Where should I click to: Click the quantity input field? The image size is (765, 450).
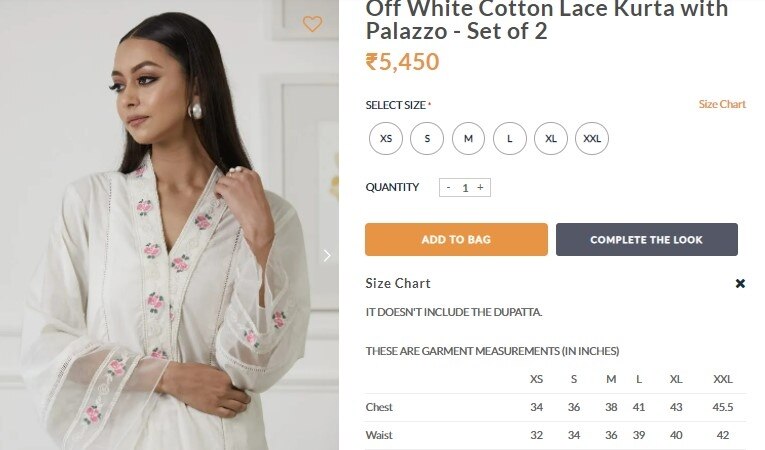(x=464, y=187)
